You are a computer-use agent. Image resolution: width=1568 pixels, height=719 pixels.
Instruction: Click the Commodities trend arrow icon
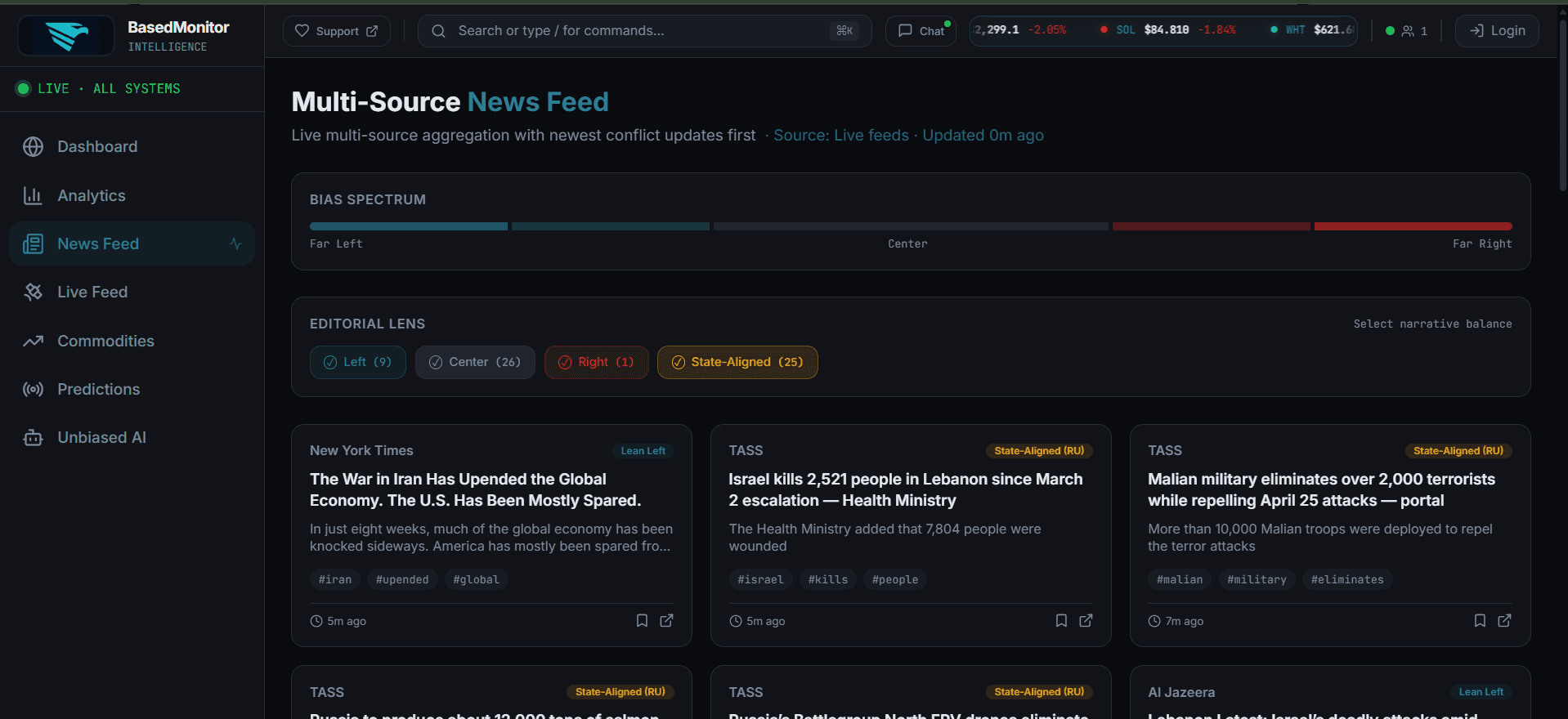(x=33, y=341)
